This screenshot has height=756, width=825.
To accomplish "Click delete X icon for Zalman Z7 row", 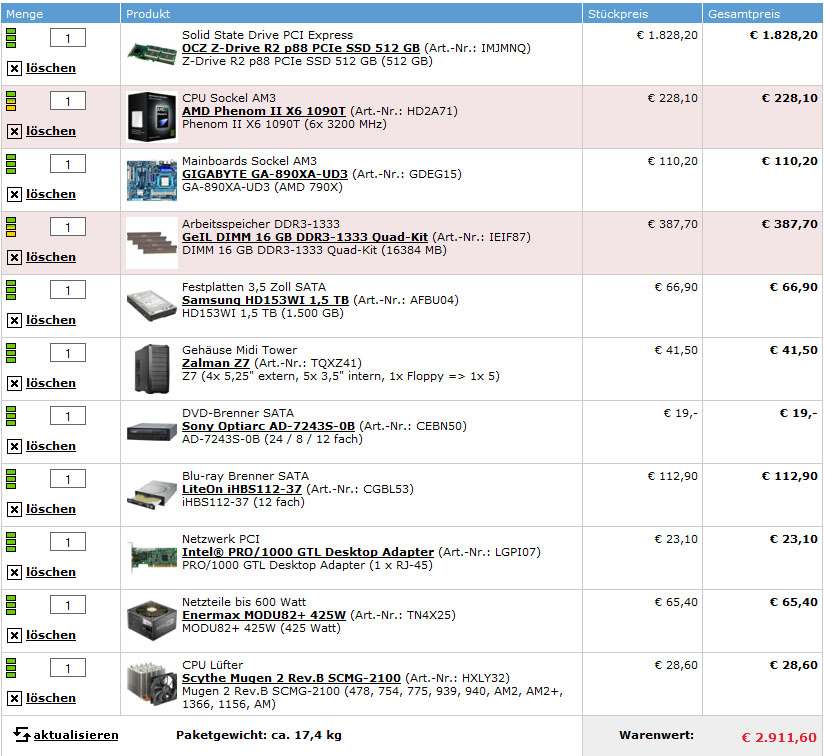I will pyautogui.click(x=14, y=384).
